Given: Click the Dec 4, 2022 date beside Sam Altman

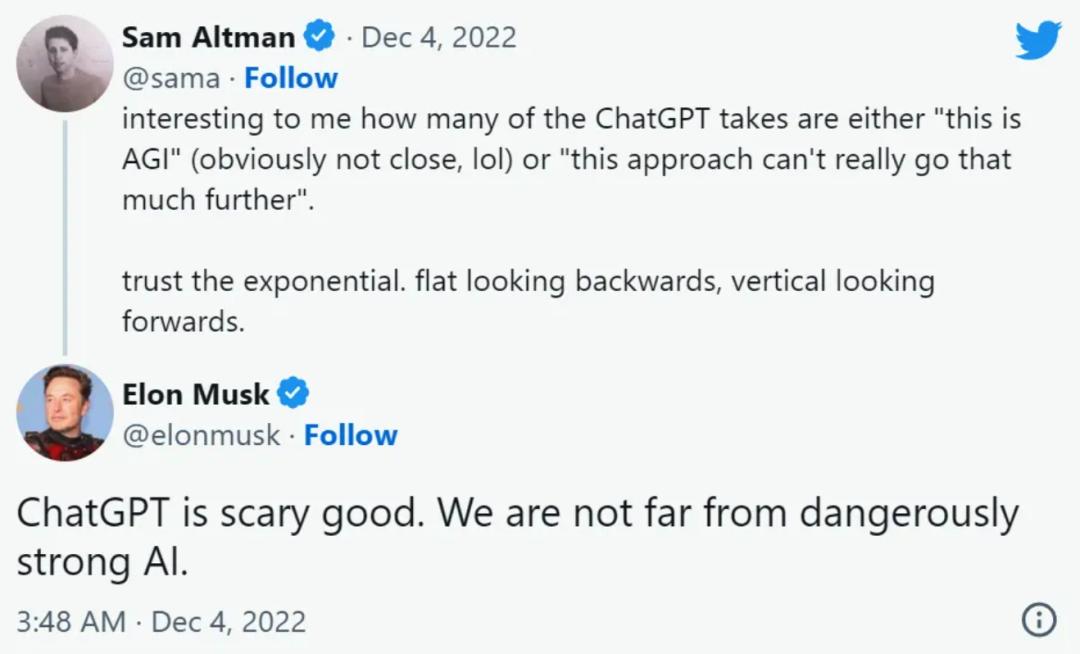Looking at the screenshot, I should pos(439,38).
